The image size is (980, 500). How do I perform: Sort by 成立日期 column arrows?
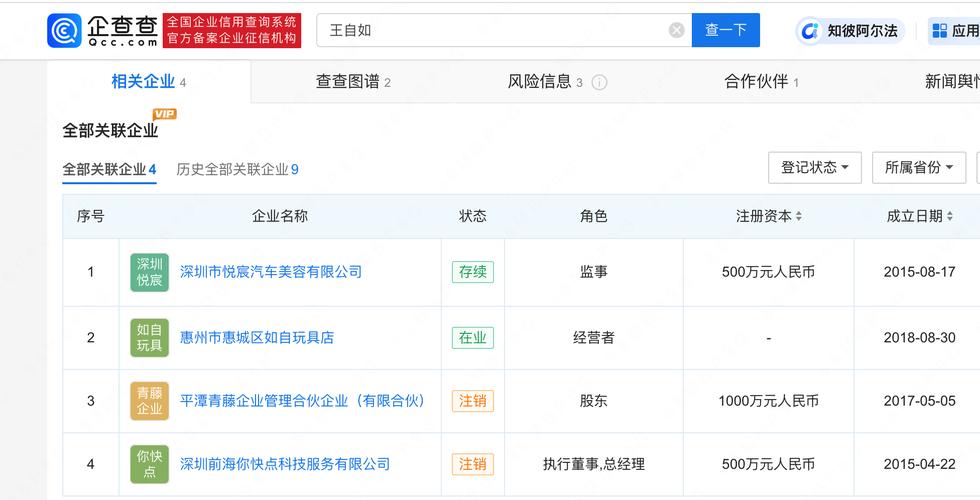(949, 216)
